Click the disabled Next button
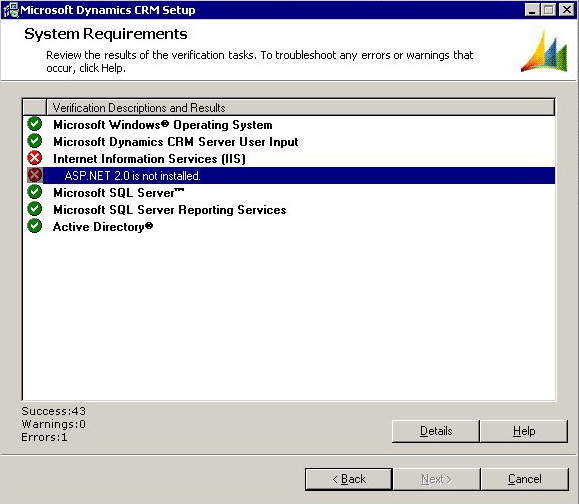 pos(436,479)
